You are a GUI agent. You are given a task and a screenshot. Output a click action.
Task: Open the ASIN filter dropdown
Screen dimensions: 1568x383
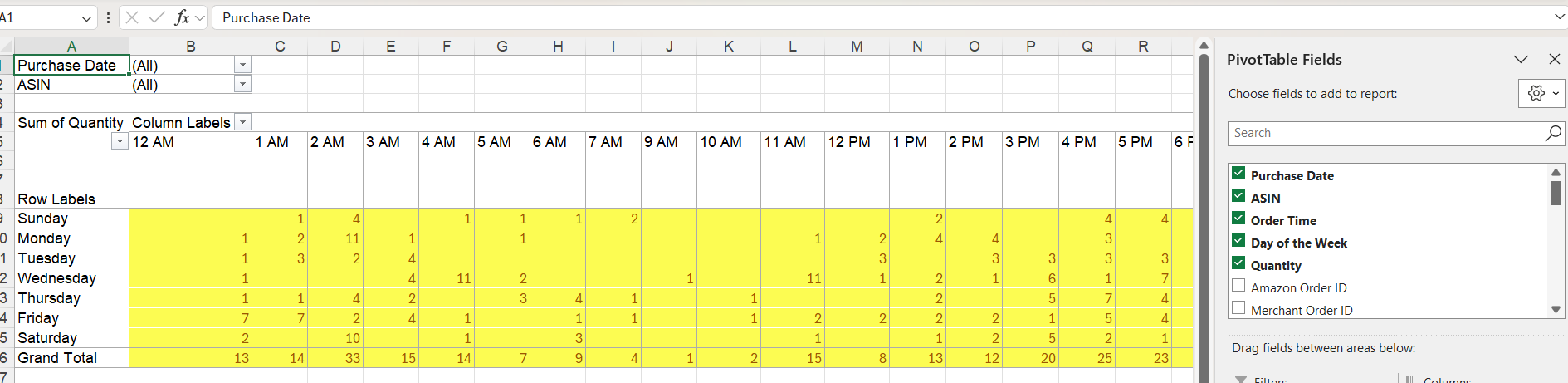242,84
